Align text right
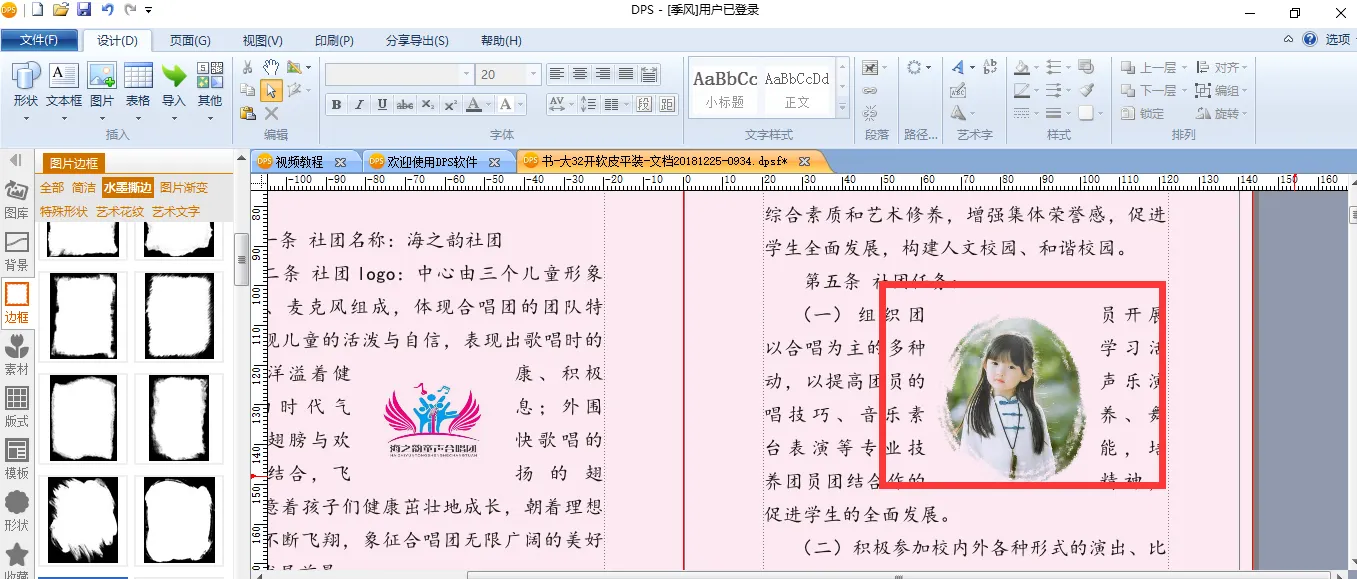Image resolution: width=1357 pixels, height=579 pixels. pyautogui.click(x=603, y=74)
